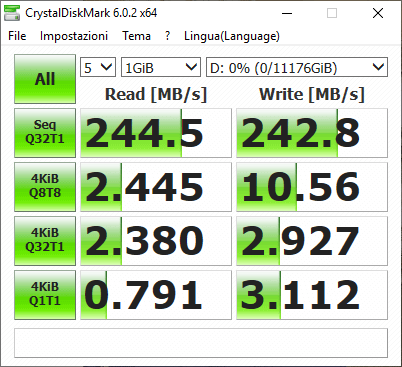Image resolution: width=402 pixels, height=367 pixels.
Task: Expand the D: drive selection dropdown
Action: pyautogui.click(x=297, y=67)
